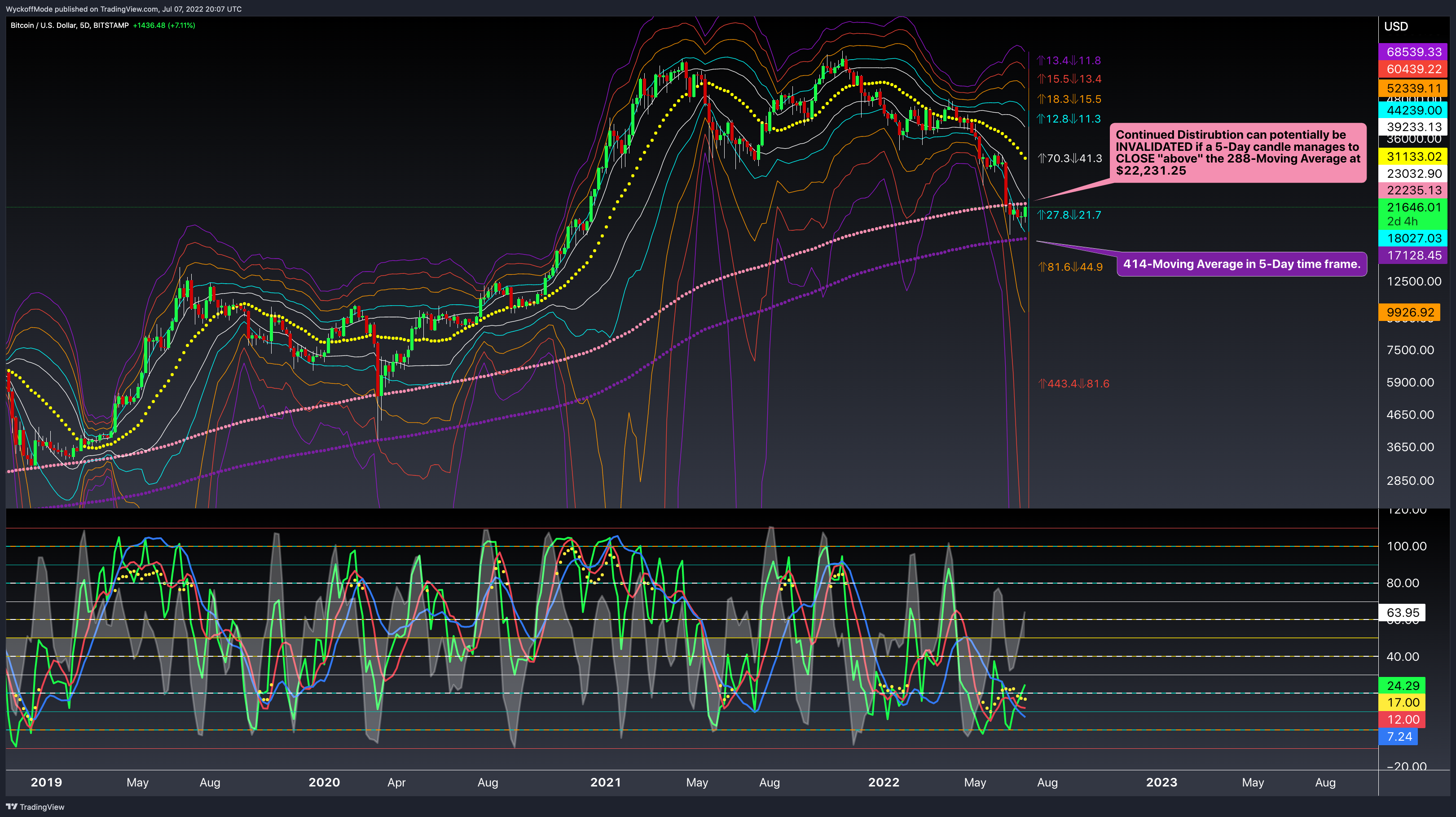Click the 68539.33 purple price label

tap(1413, 52)
